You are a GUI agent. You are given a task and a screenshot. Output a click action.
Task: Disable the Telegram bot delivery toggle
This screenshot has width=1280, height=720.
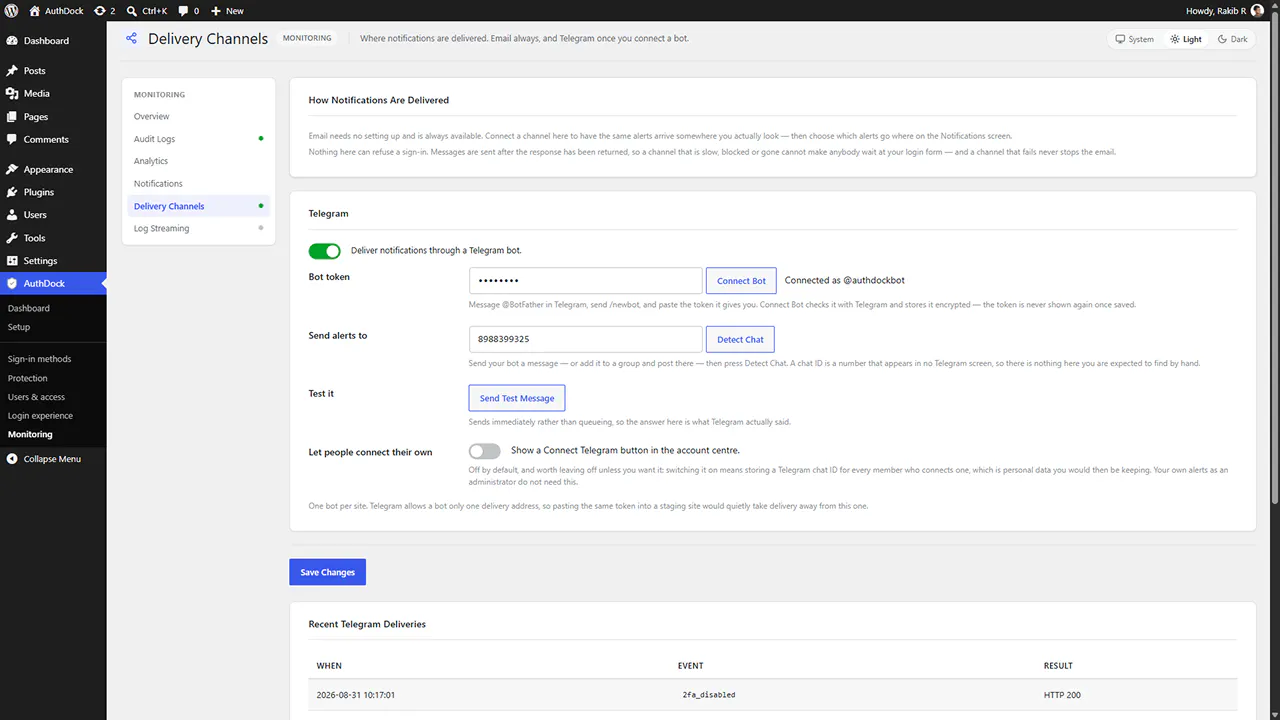point(324,251)
